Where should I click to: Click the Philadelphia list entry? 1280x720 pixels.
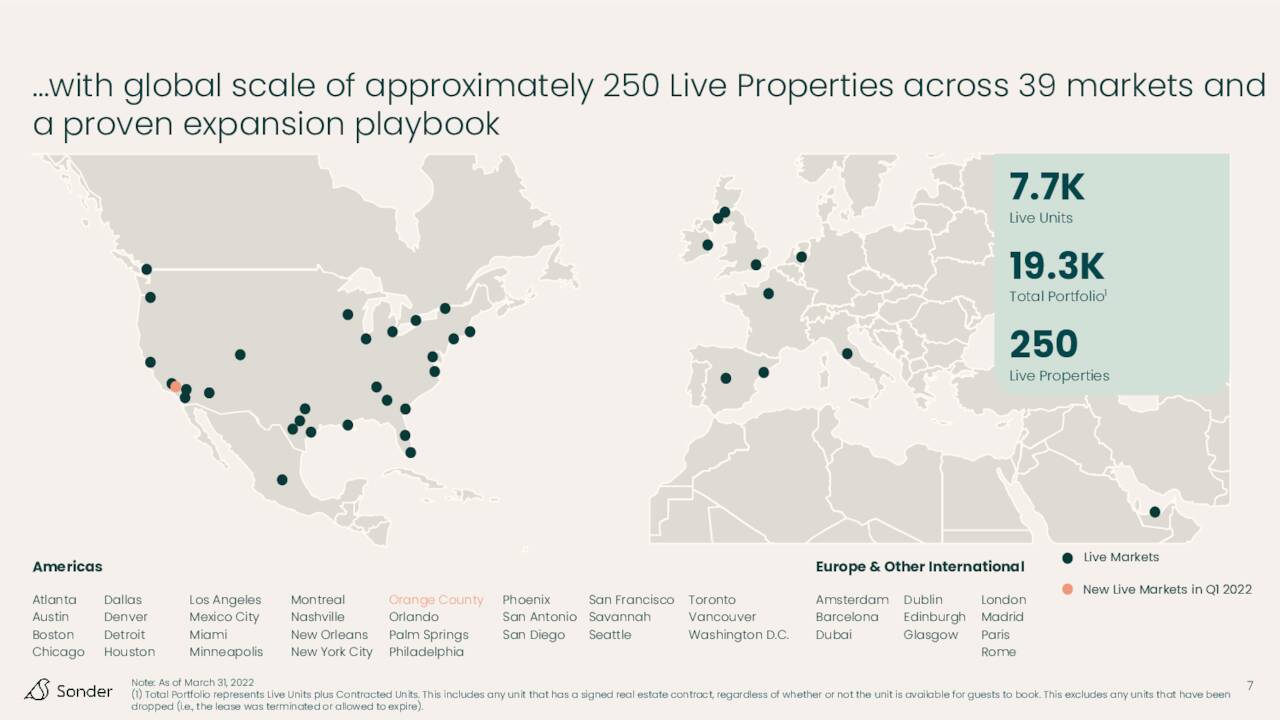[x=426, y=652]
